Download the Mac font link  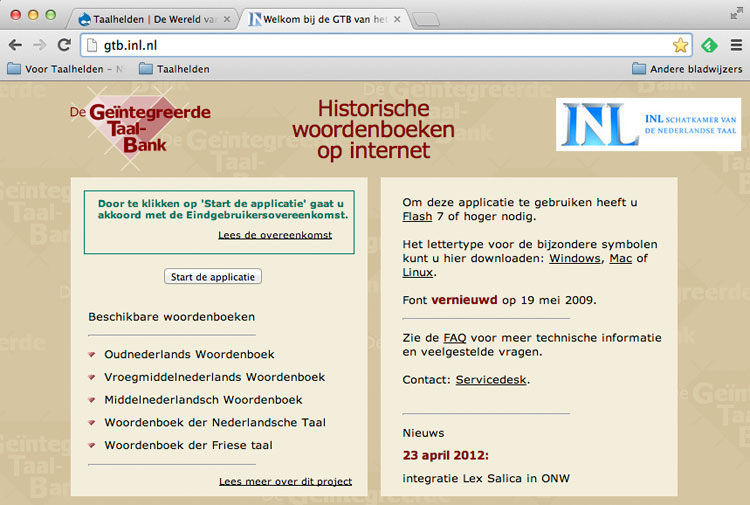coord(620,258)
